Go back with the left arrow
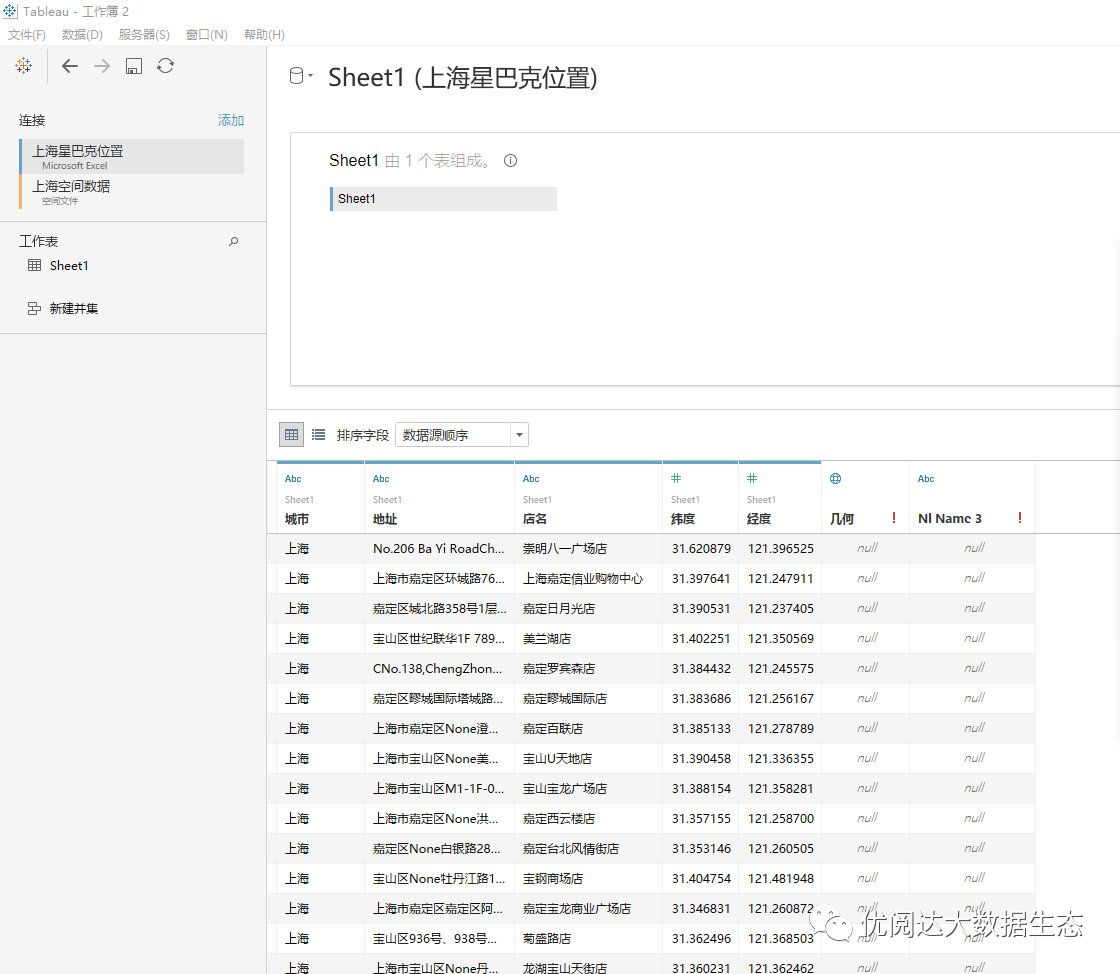Screen dimensions: 1120x974 coord(69,66)
